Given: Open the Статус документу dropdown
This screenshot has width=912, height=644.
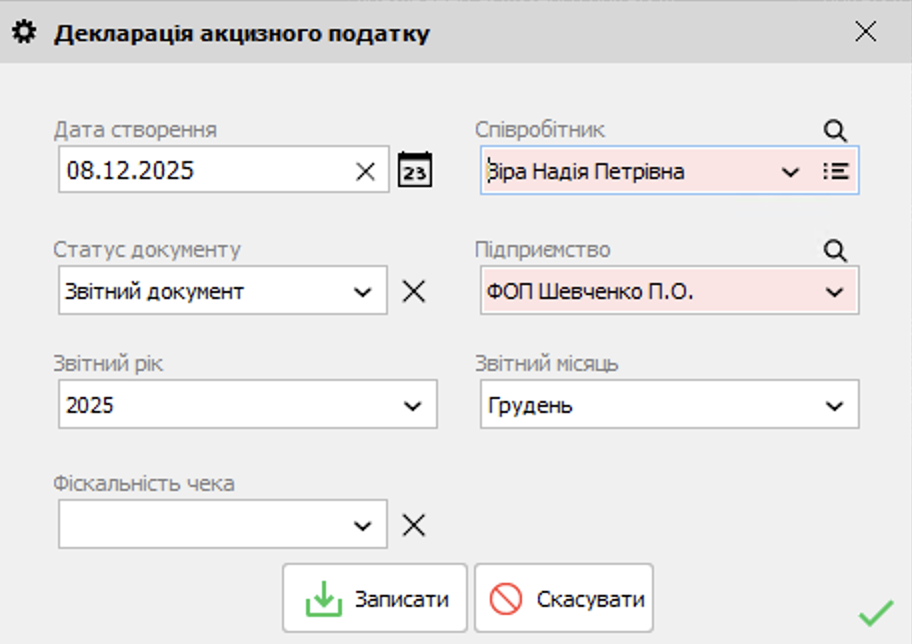Looking at the screenshot, I should 365,290.
